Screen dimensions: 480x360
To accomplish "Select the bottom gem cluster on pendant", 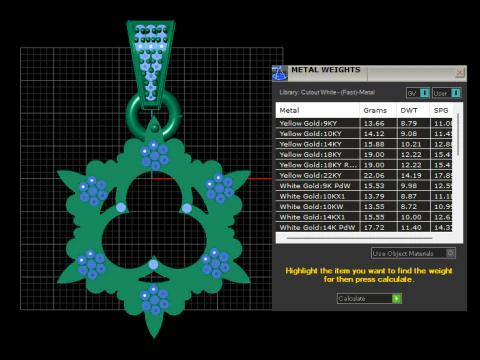I will [x=154, y=300].
